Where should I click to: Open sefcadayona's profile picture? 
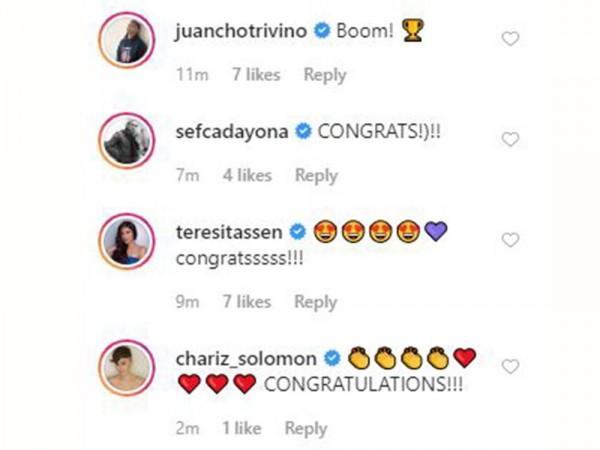(x=126, y=143)
